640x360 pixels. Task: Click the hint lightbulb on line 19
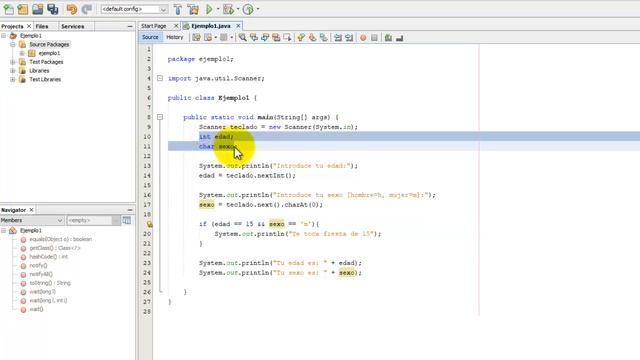tap(149, 224)
